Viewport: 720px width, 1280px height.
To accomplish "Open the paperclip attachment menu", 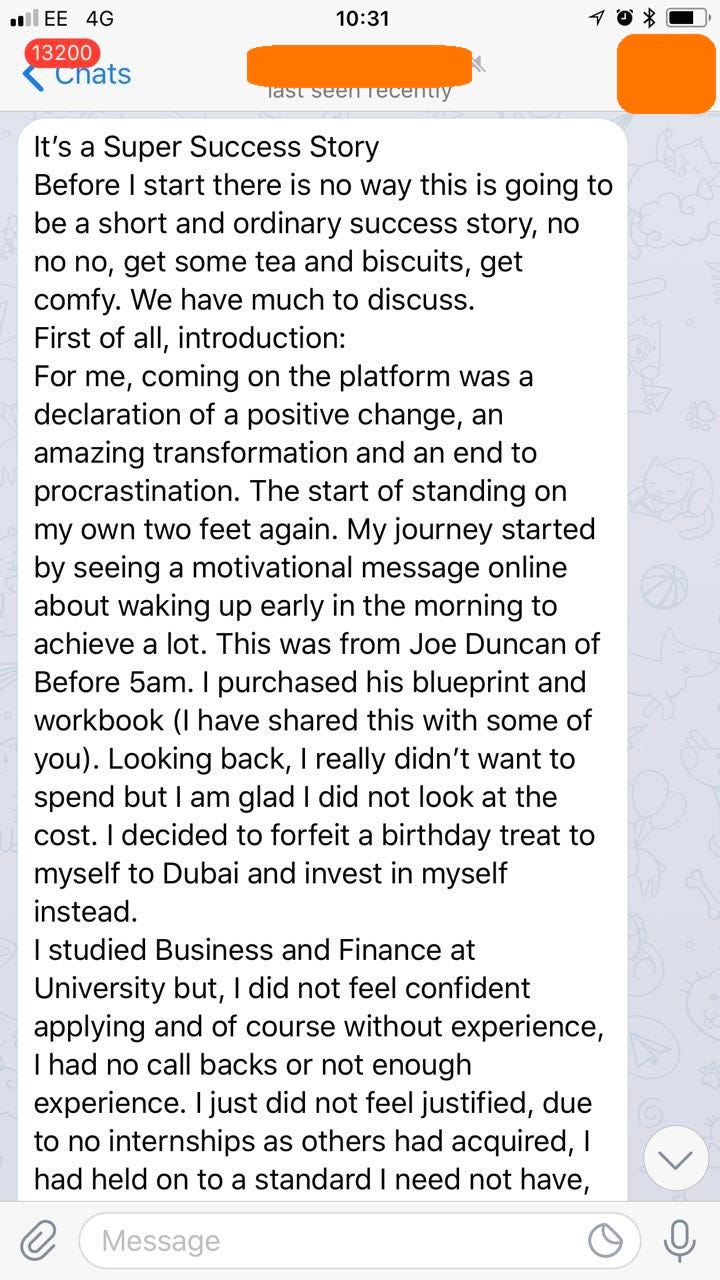I will click(38, 1241).
